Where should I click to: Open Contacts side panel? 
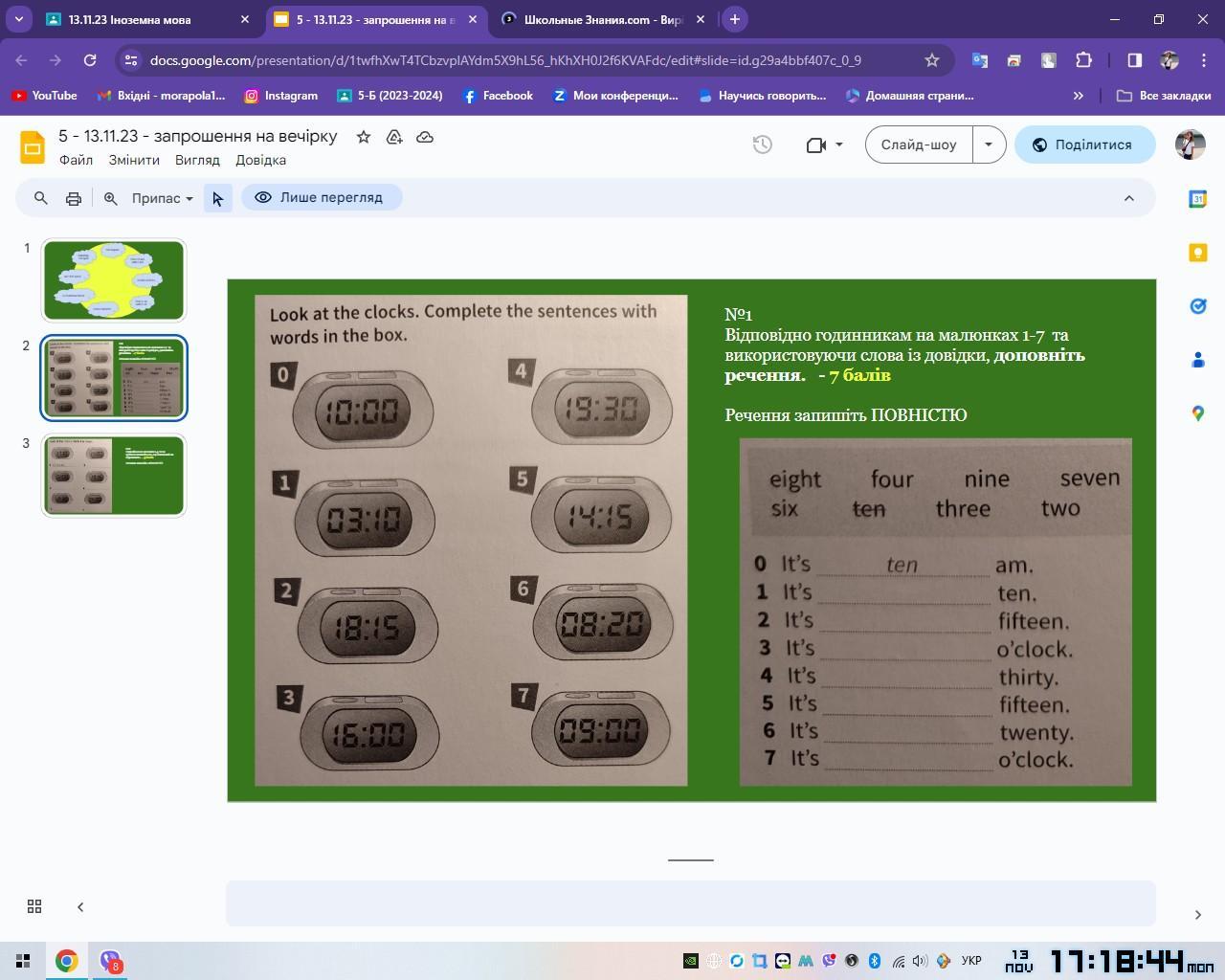[1197, 360]
